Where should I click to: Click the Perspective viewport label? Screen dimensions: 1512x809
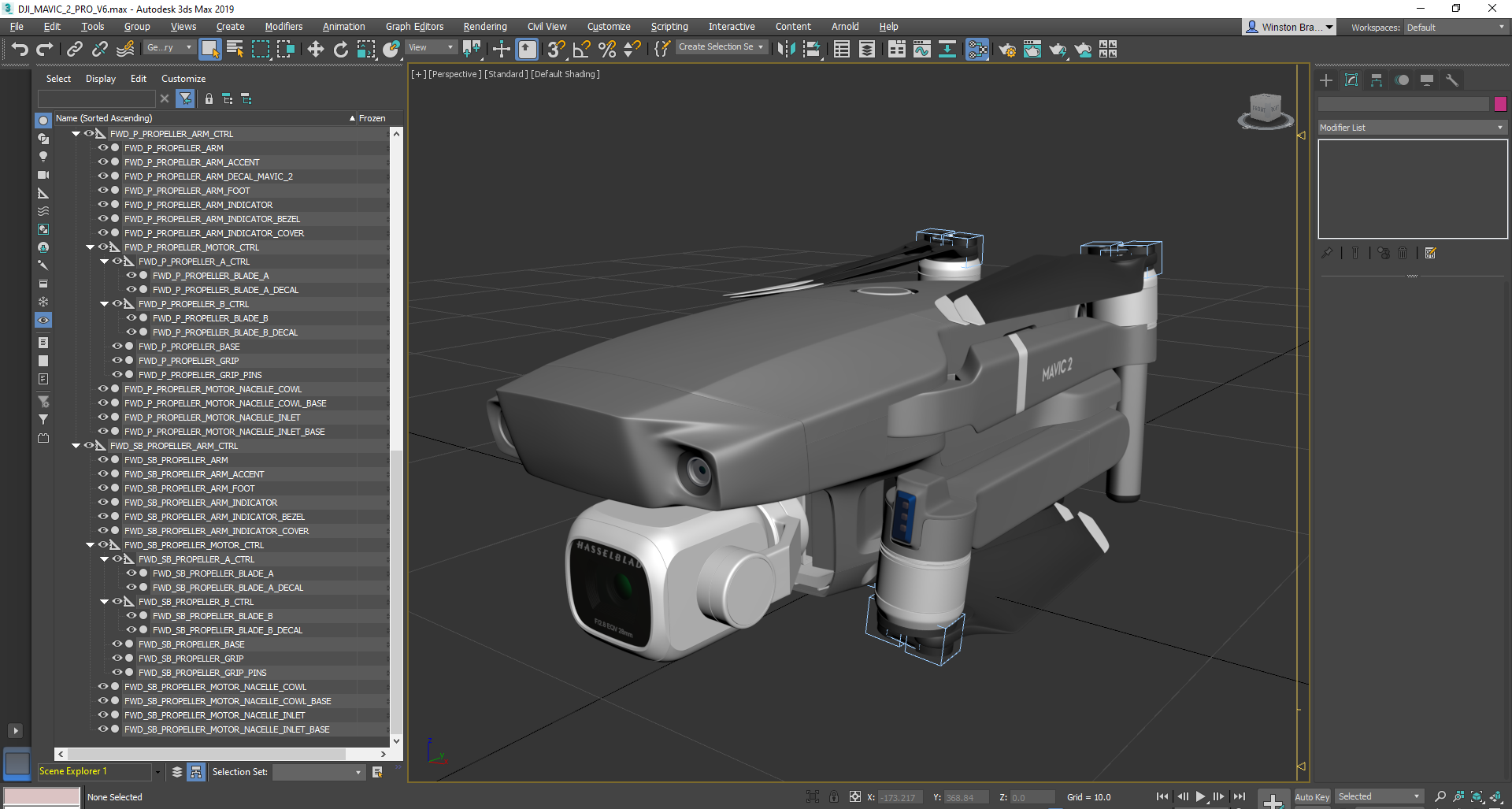tap(454, 74)
